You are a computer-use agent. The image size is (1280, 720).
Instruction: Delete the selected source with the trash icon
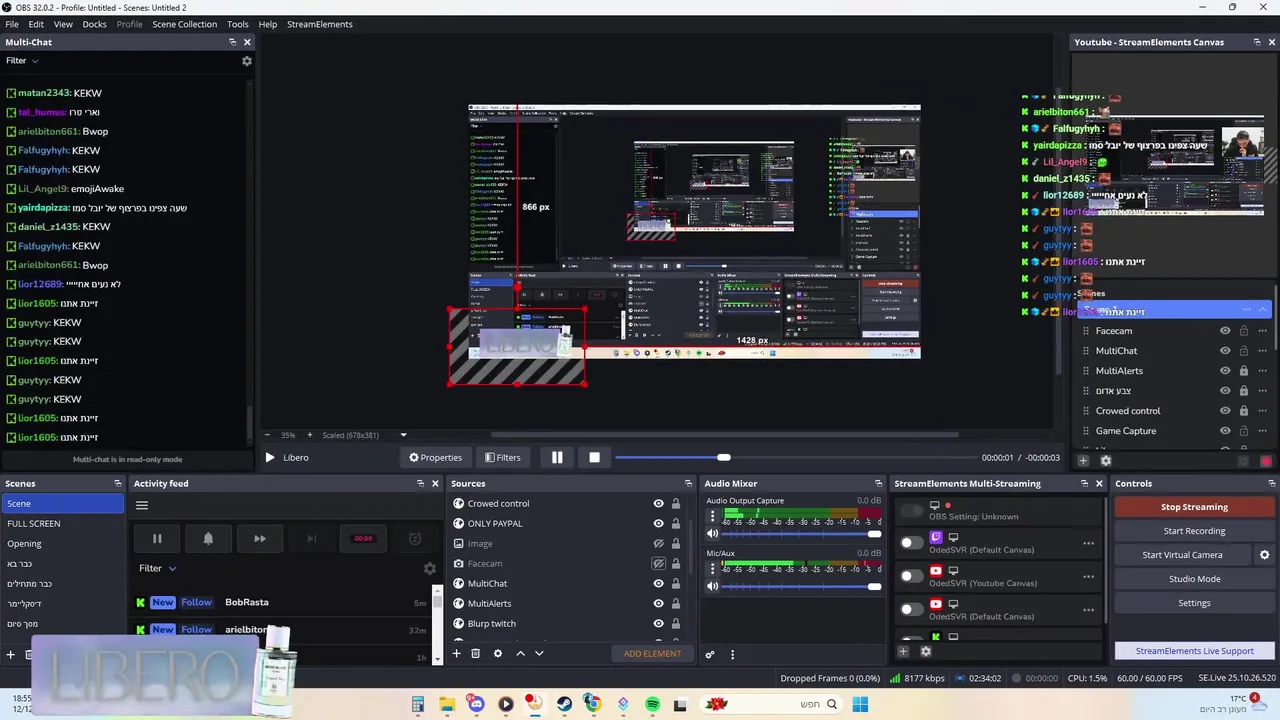click(475, 653)
